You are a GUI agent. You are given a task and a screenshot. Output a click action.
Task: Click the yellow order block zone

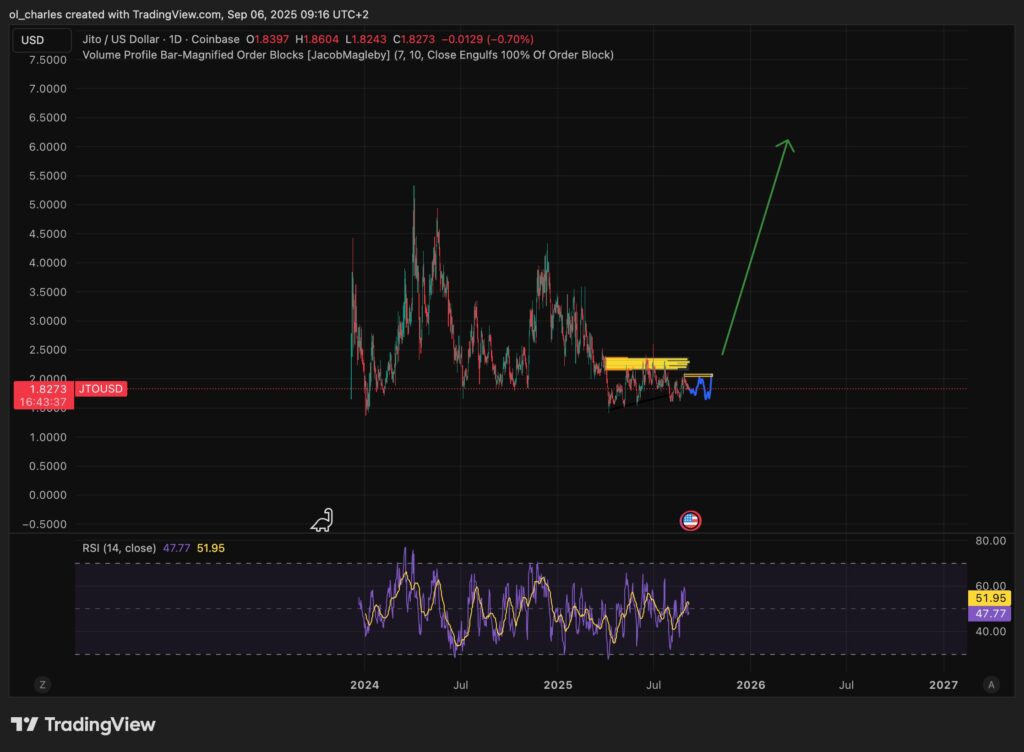[x=646, y=363]
